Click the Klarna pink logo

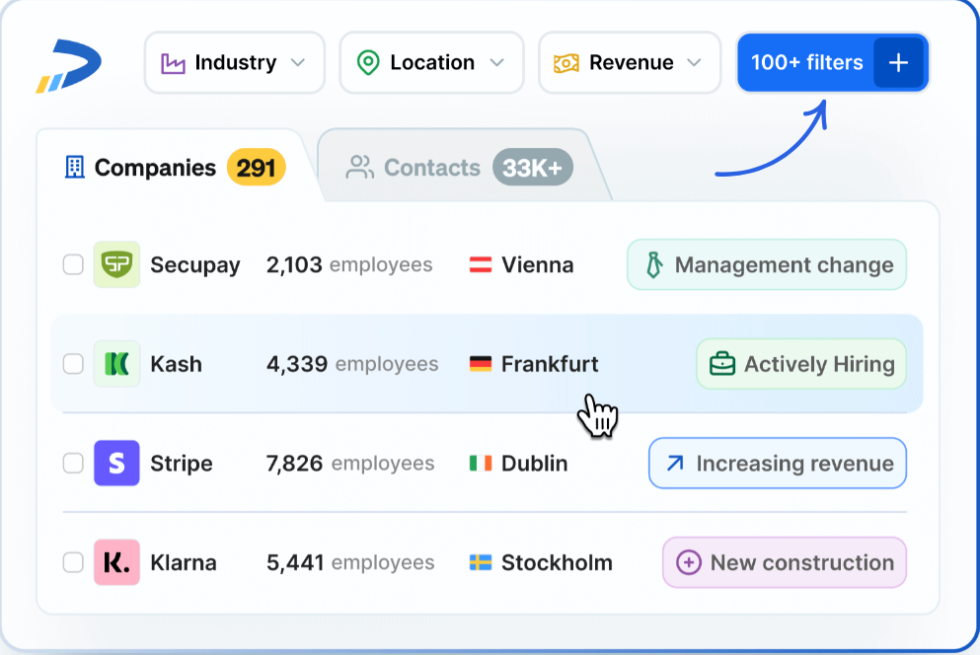pos(116,562)
